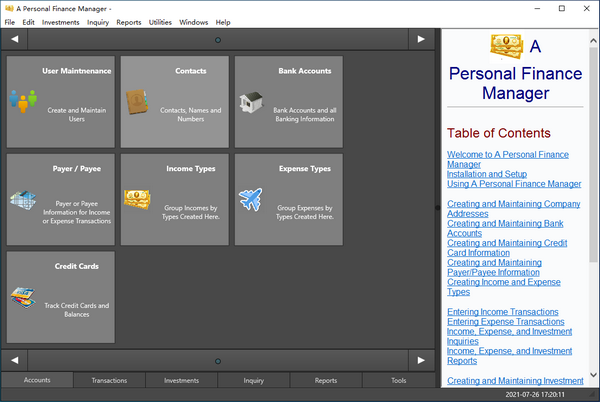Click bottom right navigation arrow
This screenshot has height=402, width=600.
click(x=421, y=360)
